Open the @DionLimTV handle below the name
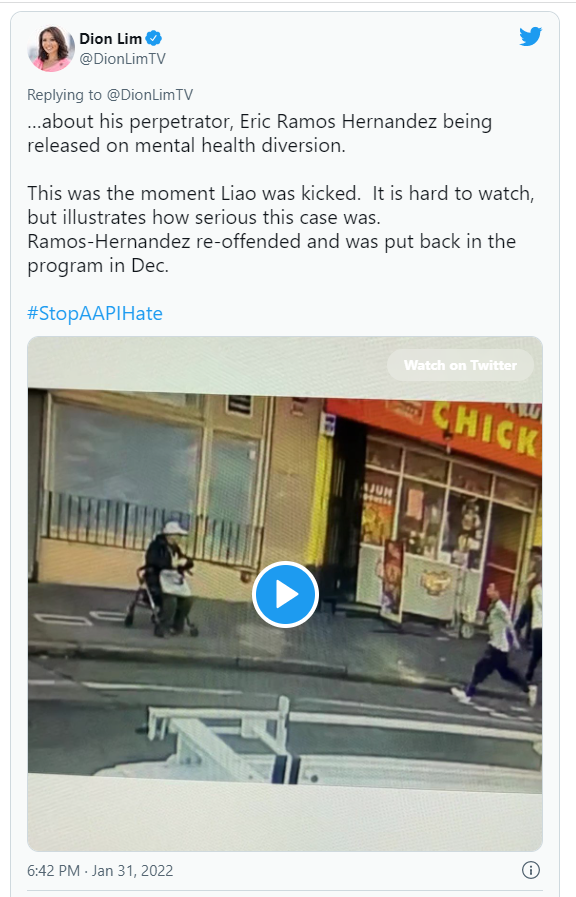The width and height of the screenshot is (576, 897). pos(122,58)
